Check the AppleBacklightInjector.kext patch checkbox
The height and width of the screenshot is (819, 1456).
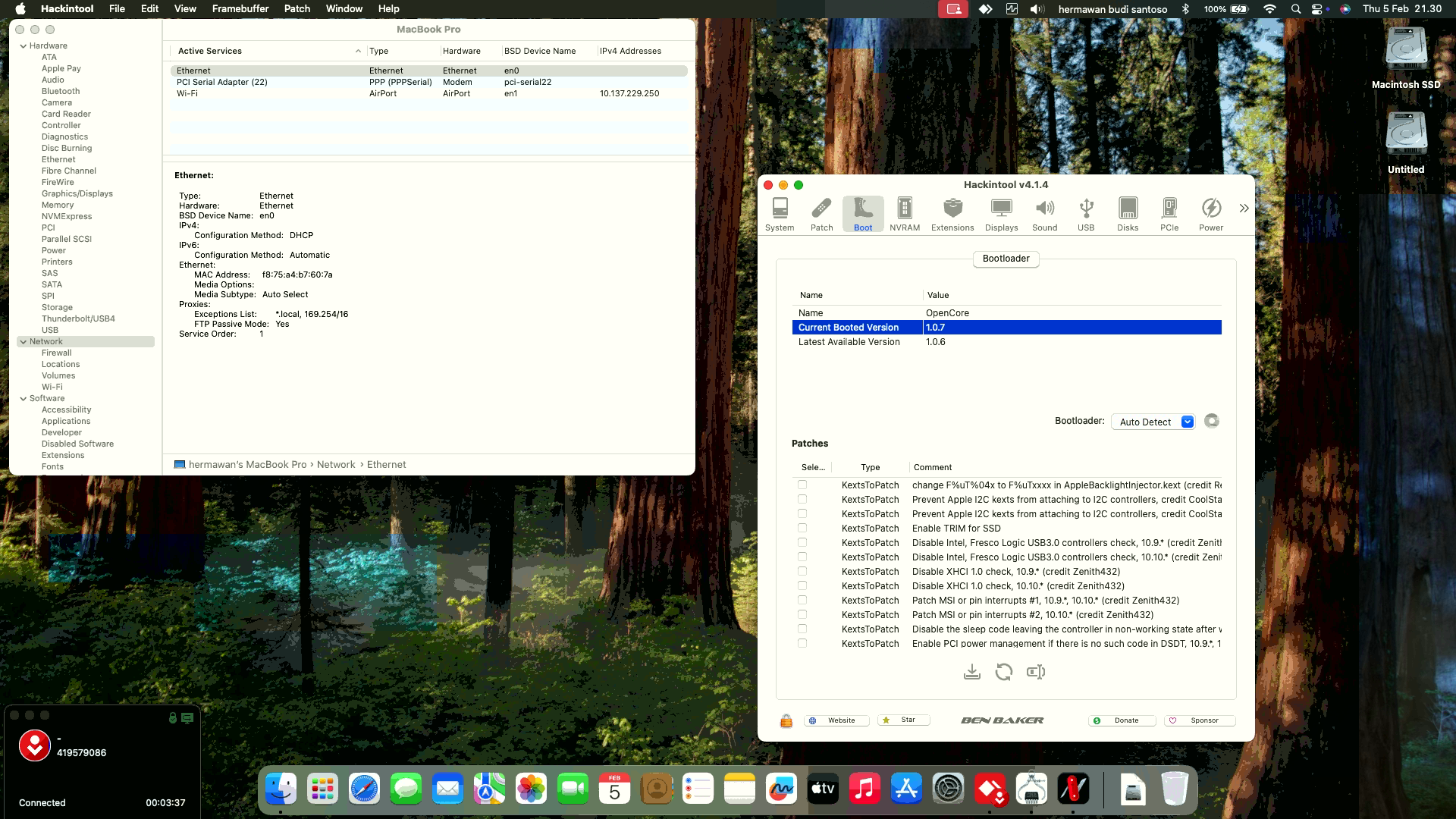click(802, 485)
